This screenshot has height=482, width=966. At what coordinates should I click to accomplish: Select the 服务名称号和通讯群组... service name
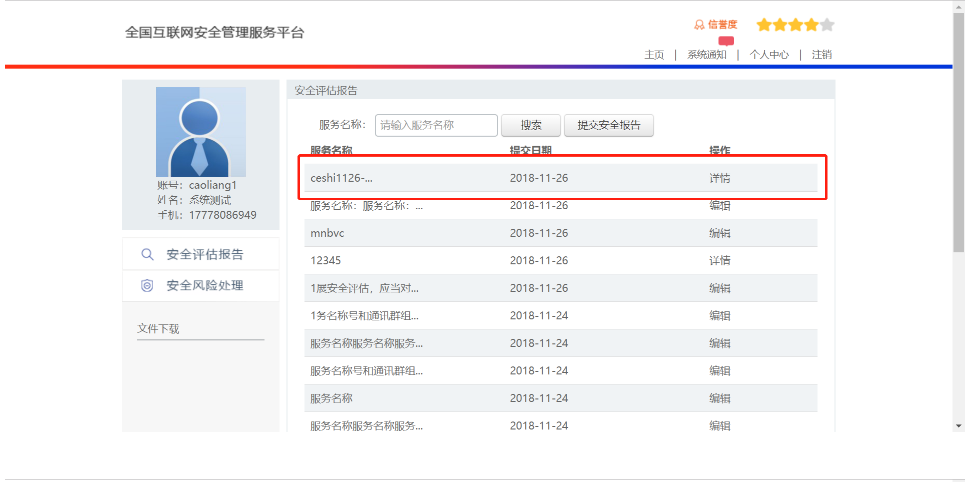(367, 370)
